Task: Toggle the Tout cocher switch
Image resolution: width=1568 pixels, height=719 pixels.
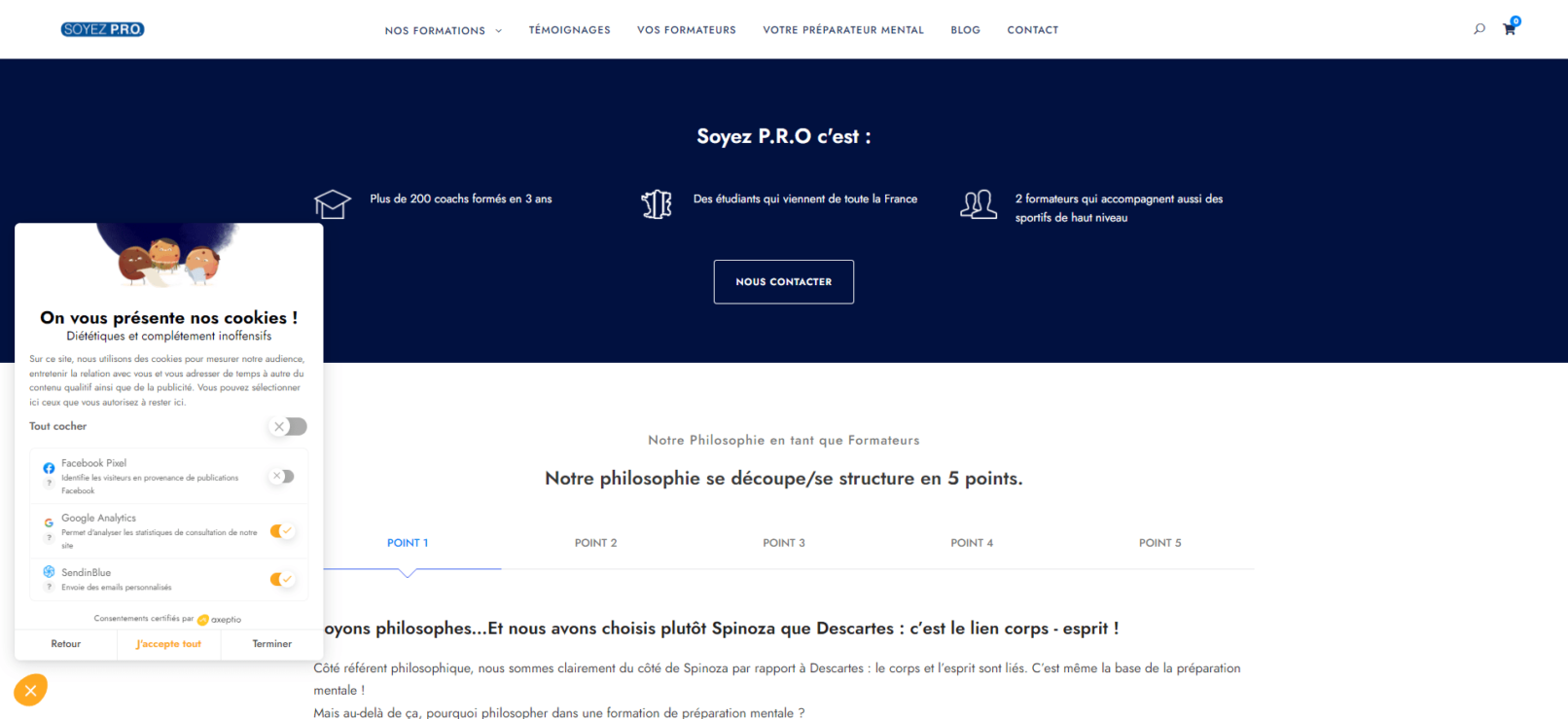Action: pos(289,426)
